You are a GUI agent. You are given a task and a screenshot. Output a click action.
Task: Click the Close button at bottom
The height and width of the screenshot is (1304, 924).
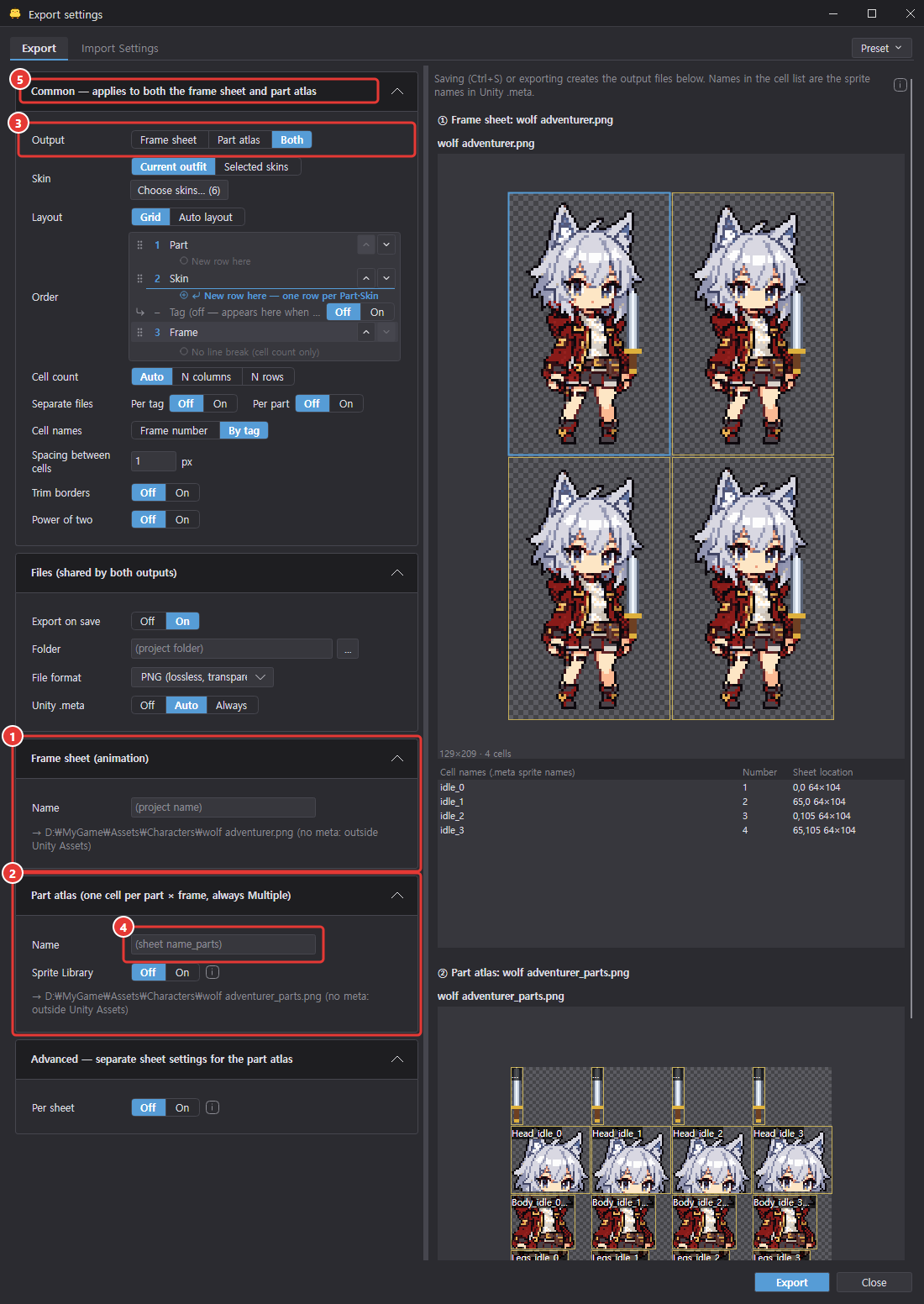[x=874, y=1282]
